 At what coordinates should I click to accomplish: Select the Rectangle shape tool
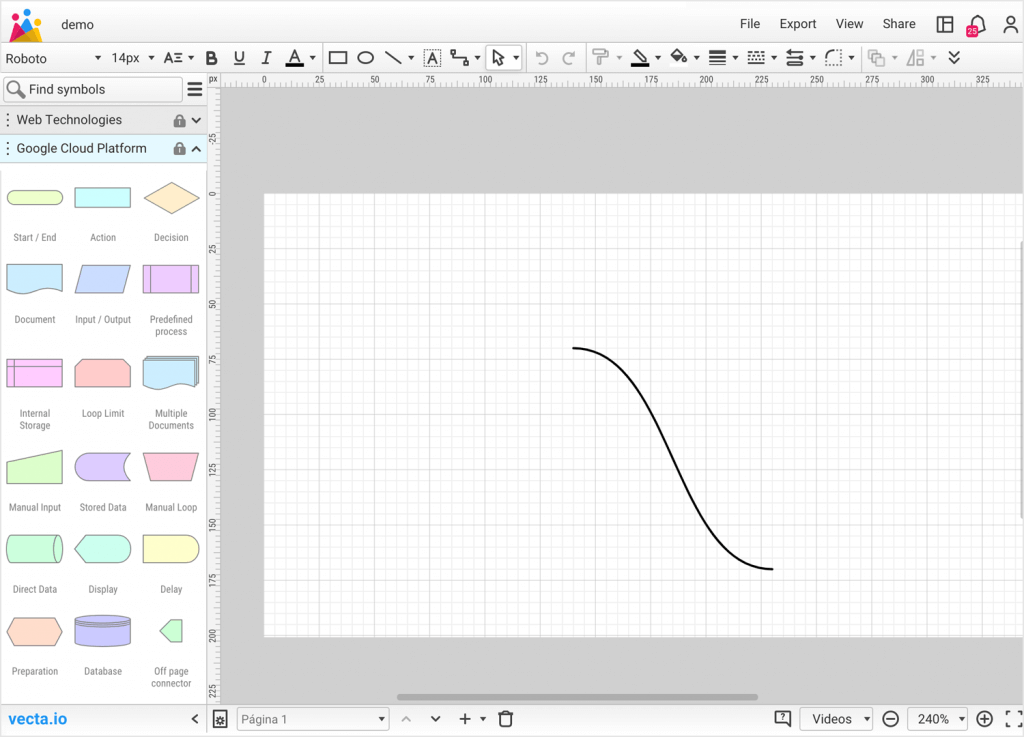(337, 57)
